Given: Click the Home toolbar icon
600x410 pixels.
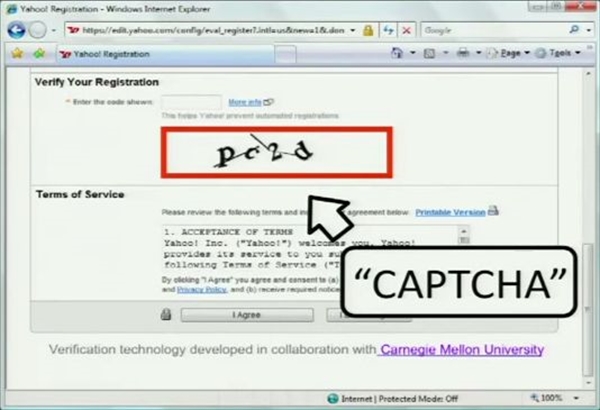Looking at the screenshot, I should (x=397, y=53).
